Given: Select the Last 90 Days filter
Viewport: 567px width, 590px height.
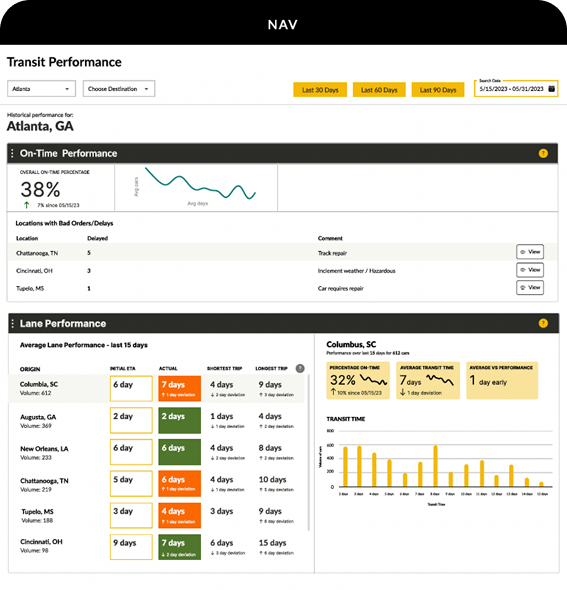Looking at the screenshot, I should pyautogui.click(x=438, y=90).
